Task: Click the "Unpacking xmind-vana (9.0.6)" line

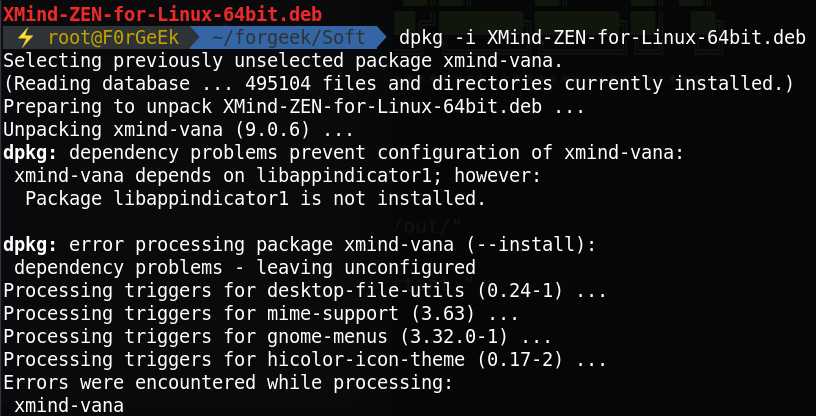Action: (179, 129)
